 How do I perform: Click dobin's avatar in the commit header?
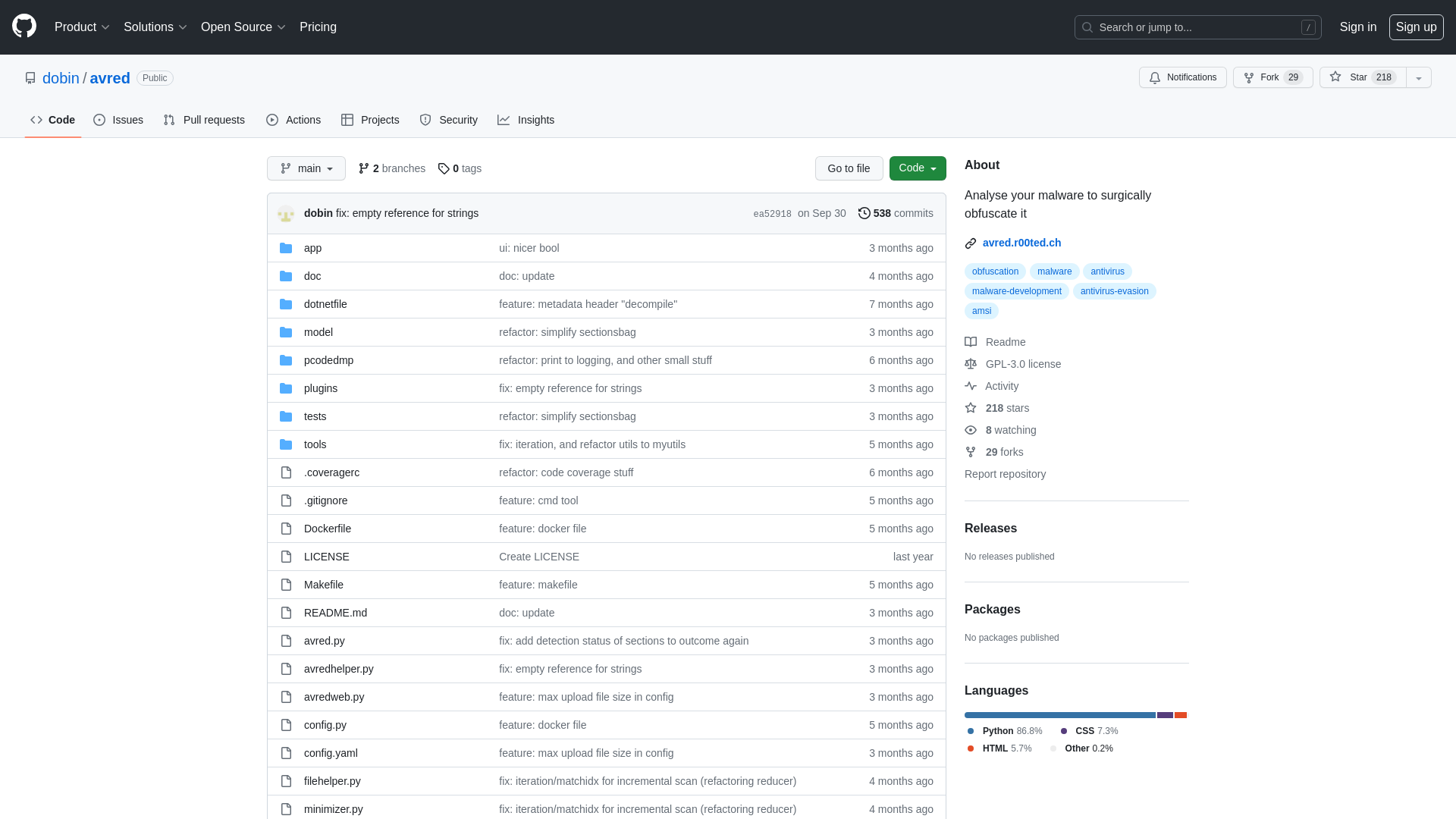tap(286, 214)
